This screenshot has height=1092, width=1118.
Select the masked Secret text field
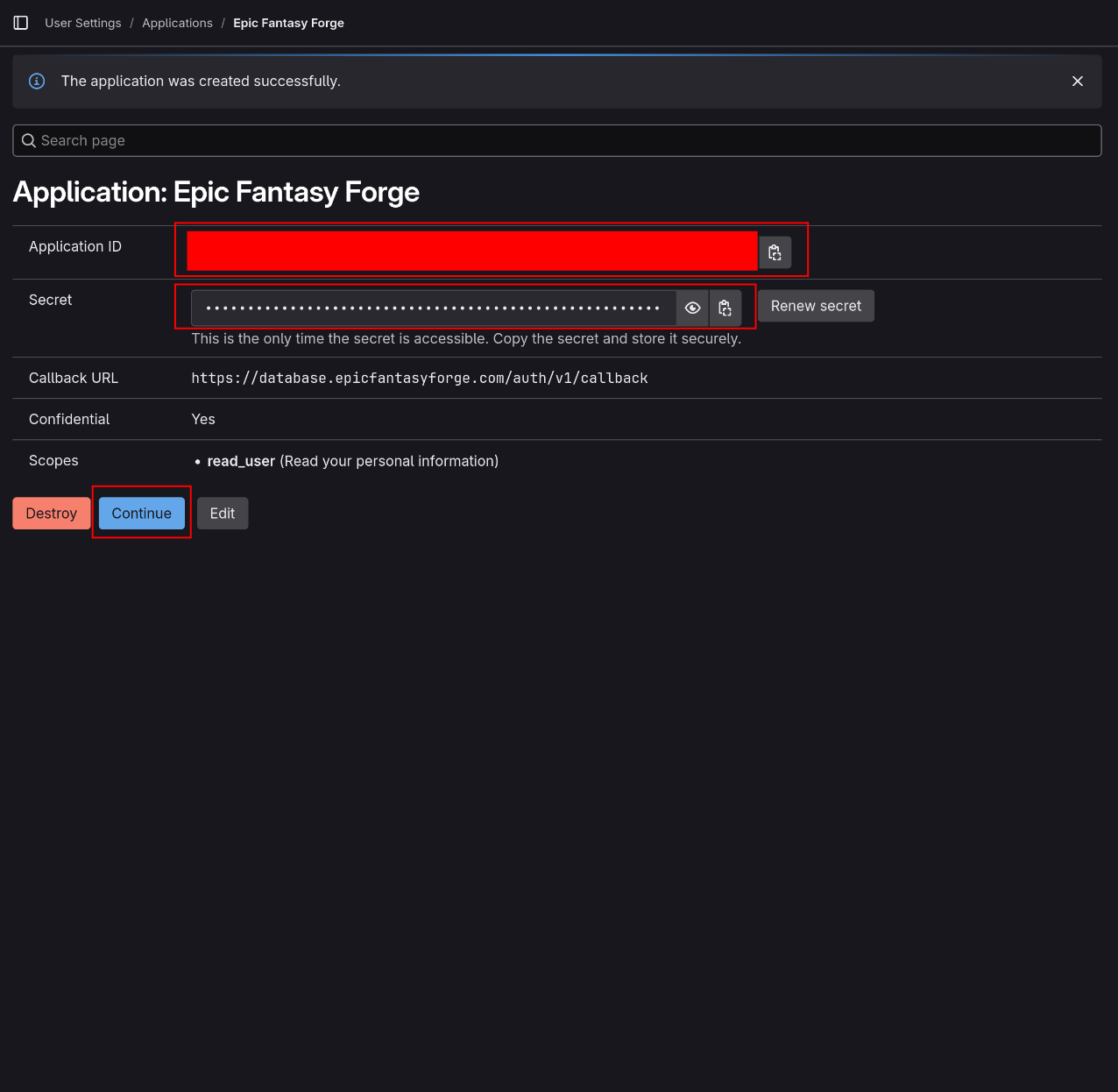coord(429,308)
